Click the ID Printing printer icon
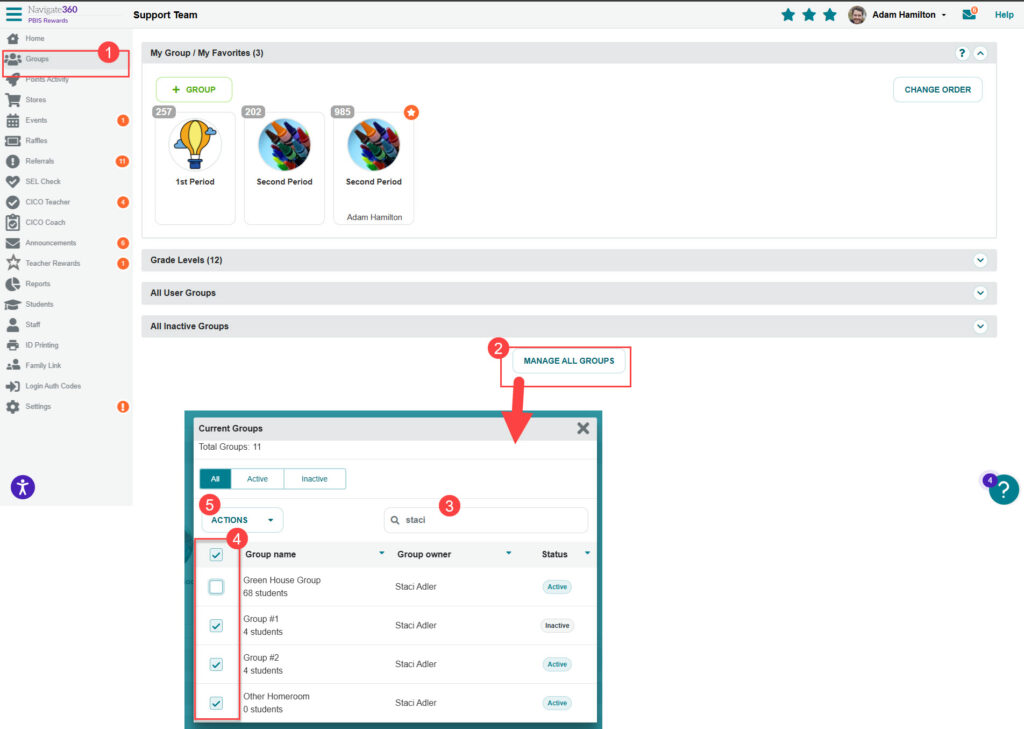Viewport: 1024px width, 729px height. (13, 345)
